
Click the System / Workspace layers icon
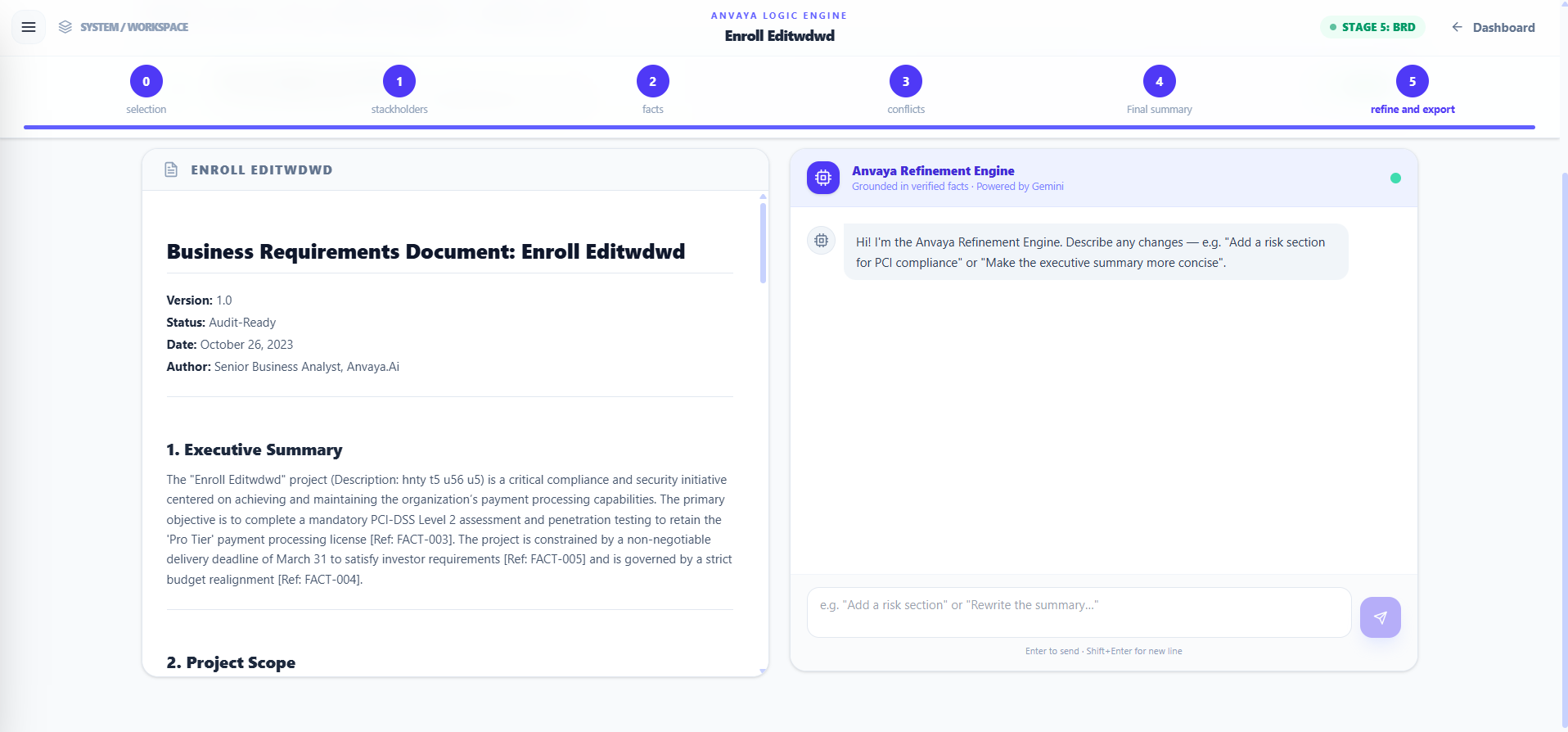click(x=65, y=27)
